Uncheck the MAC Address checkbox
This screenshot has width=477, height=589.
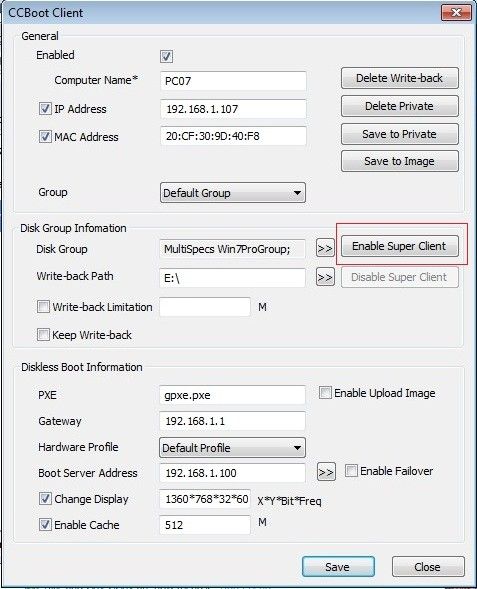(45, 136)
